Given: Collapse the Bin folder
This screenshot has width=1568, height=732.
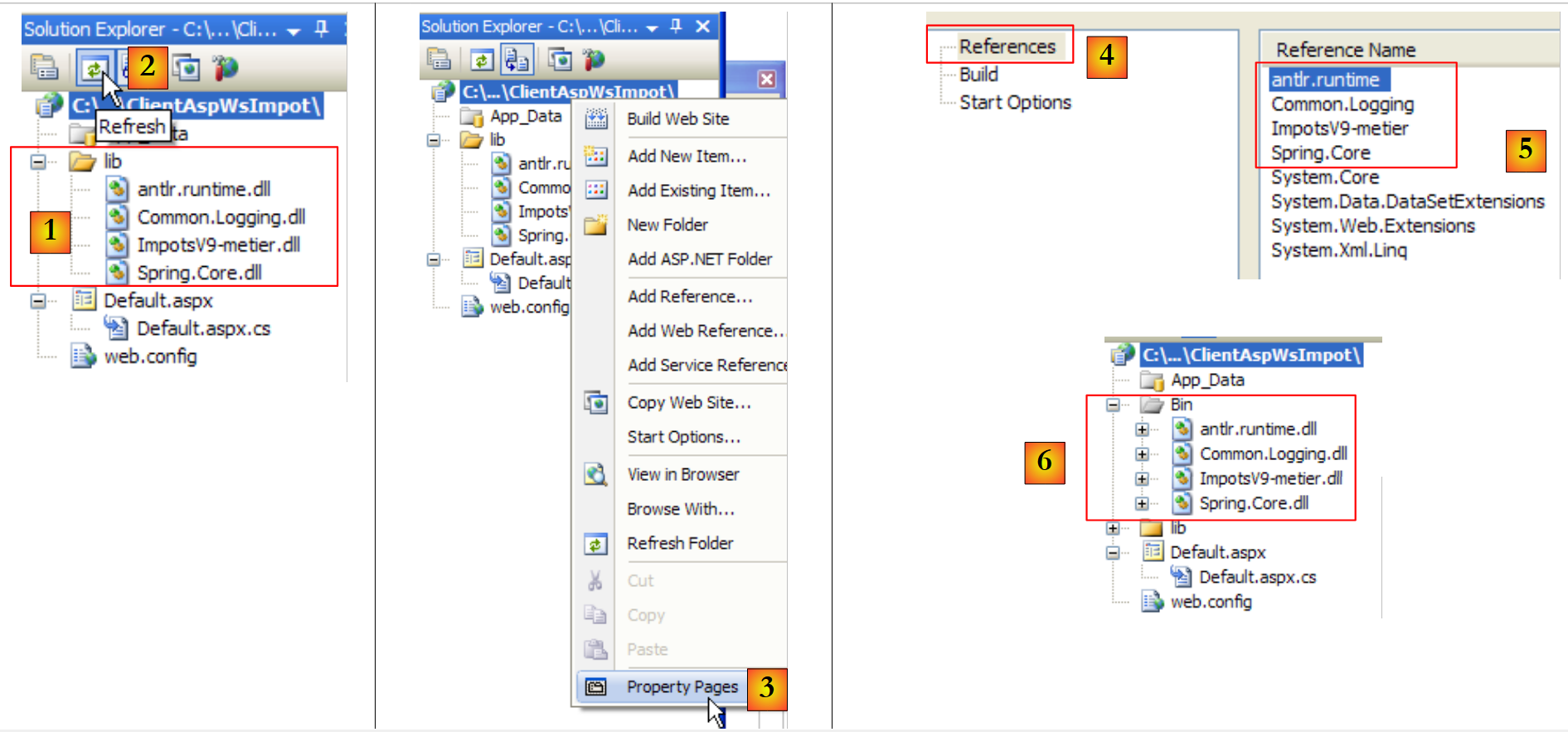Looking at the screenshot, I should tap(1113, 405).
